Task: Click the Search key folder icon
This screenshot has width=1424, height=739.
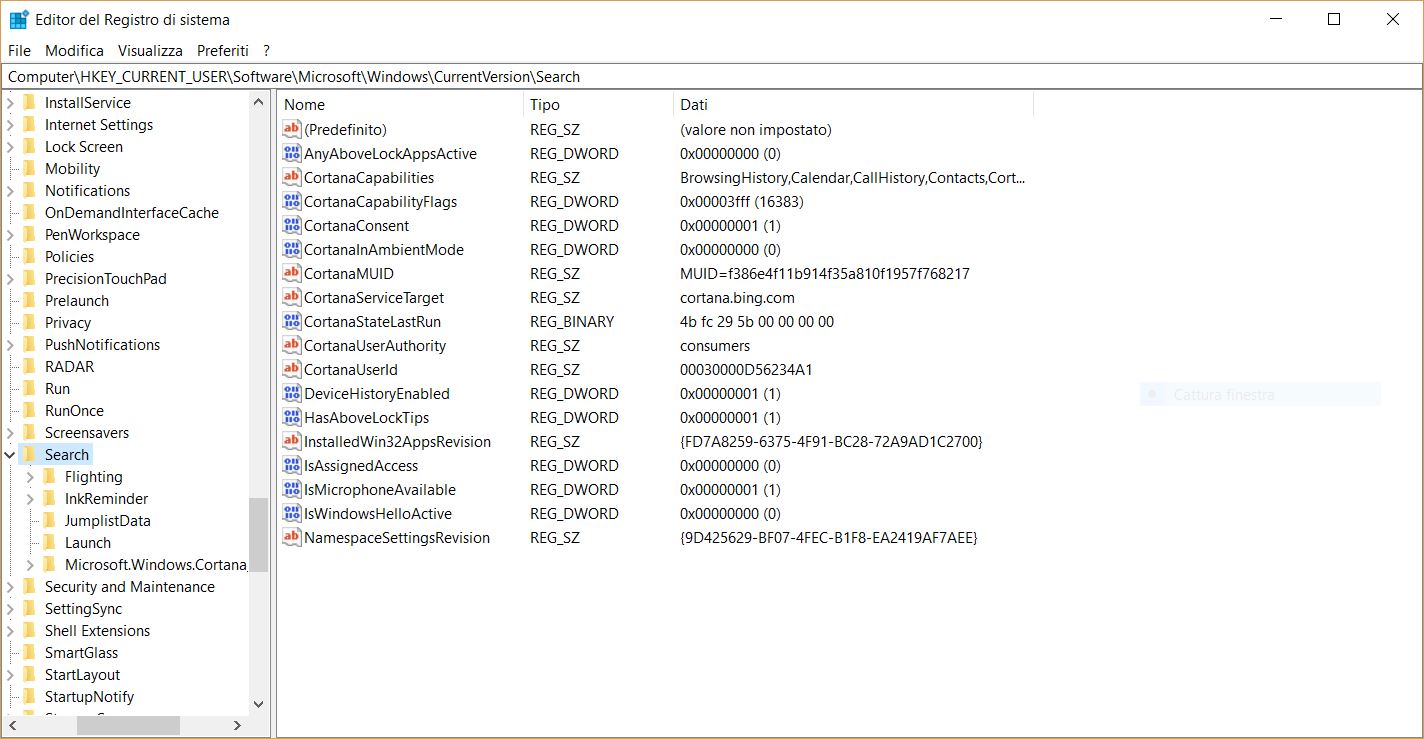Action: pos(28,454)
